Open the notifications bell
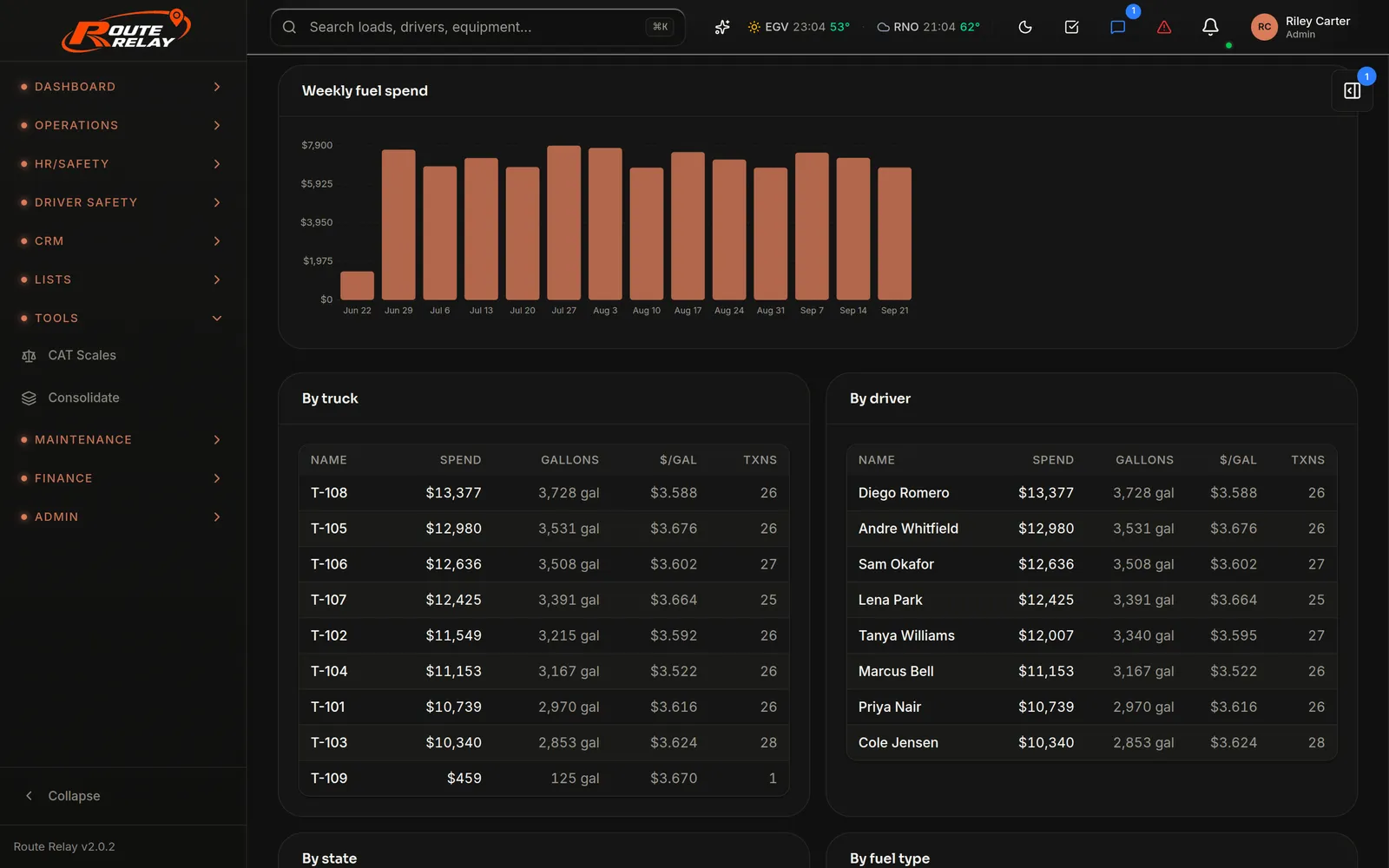The width and height of the screenshot is (1389, 868). coord(1210,27)
